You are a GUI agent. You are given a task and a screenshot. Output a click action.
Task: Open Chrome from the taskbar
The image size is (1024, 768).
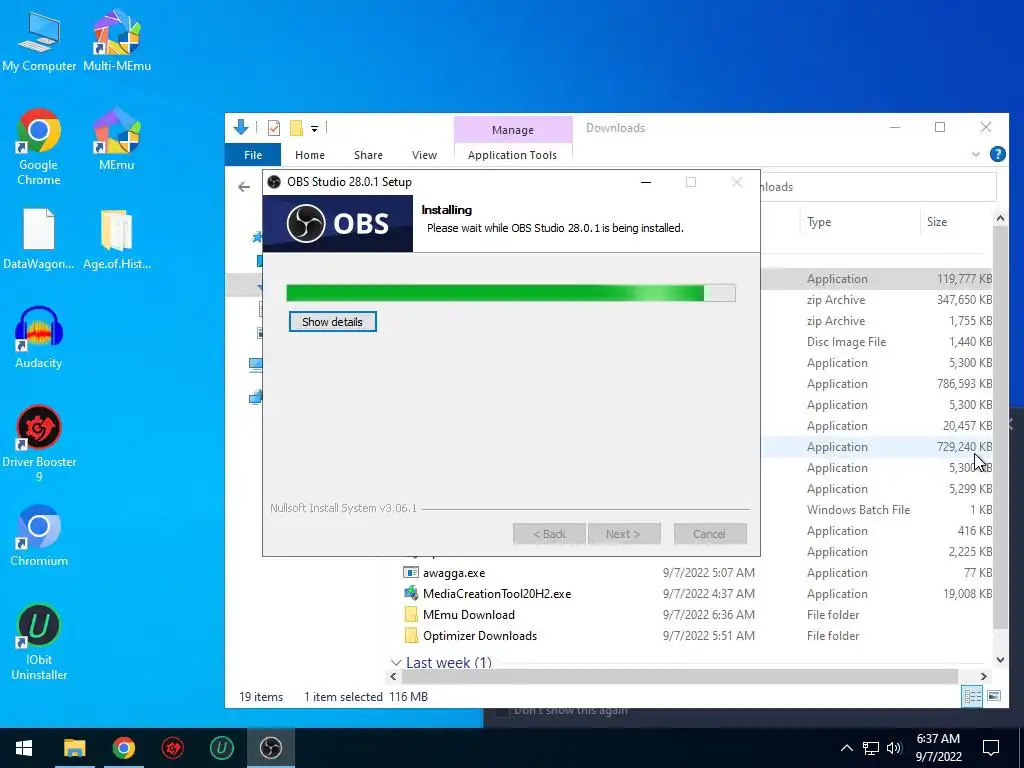point(123,748)
